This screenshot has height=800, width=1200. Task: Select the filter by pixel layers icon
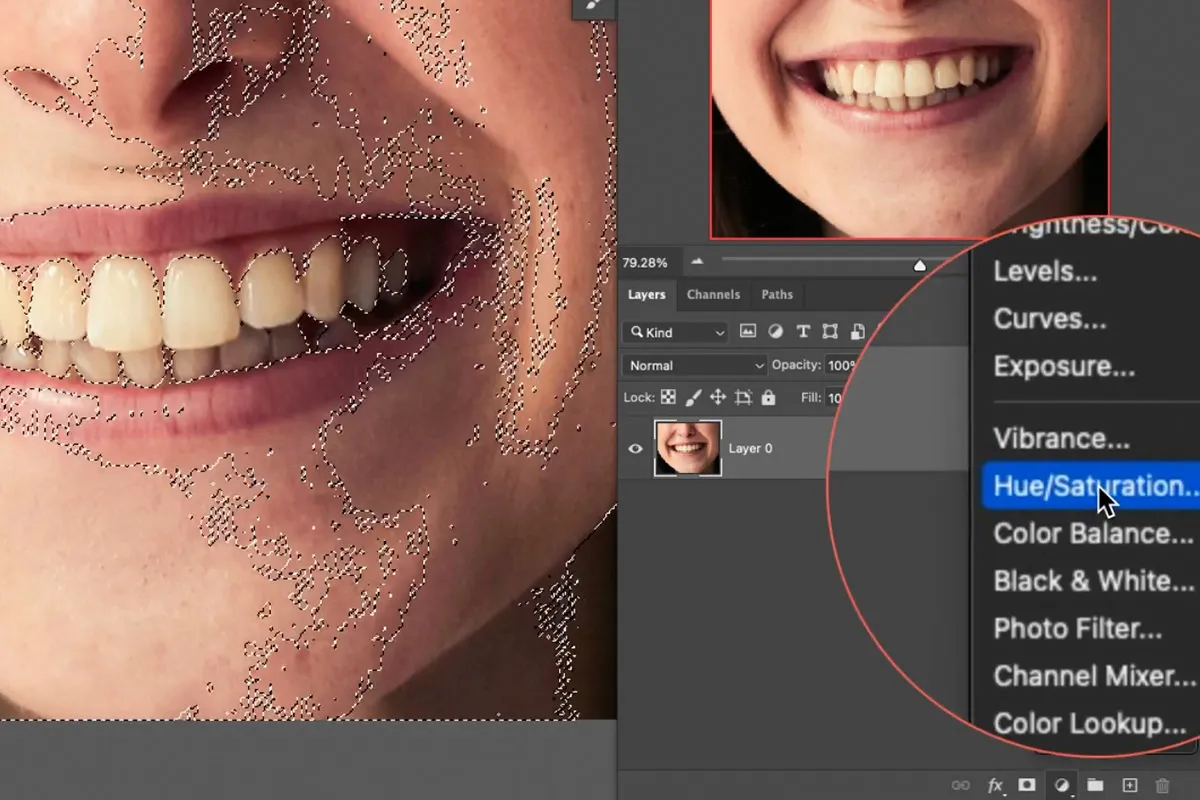(748, 331)
